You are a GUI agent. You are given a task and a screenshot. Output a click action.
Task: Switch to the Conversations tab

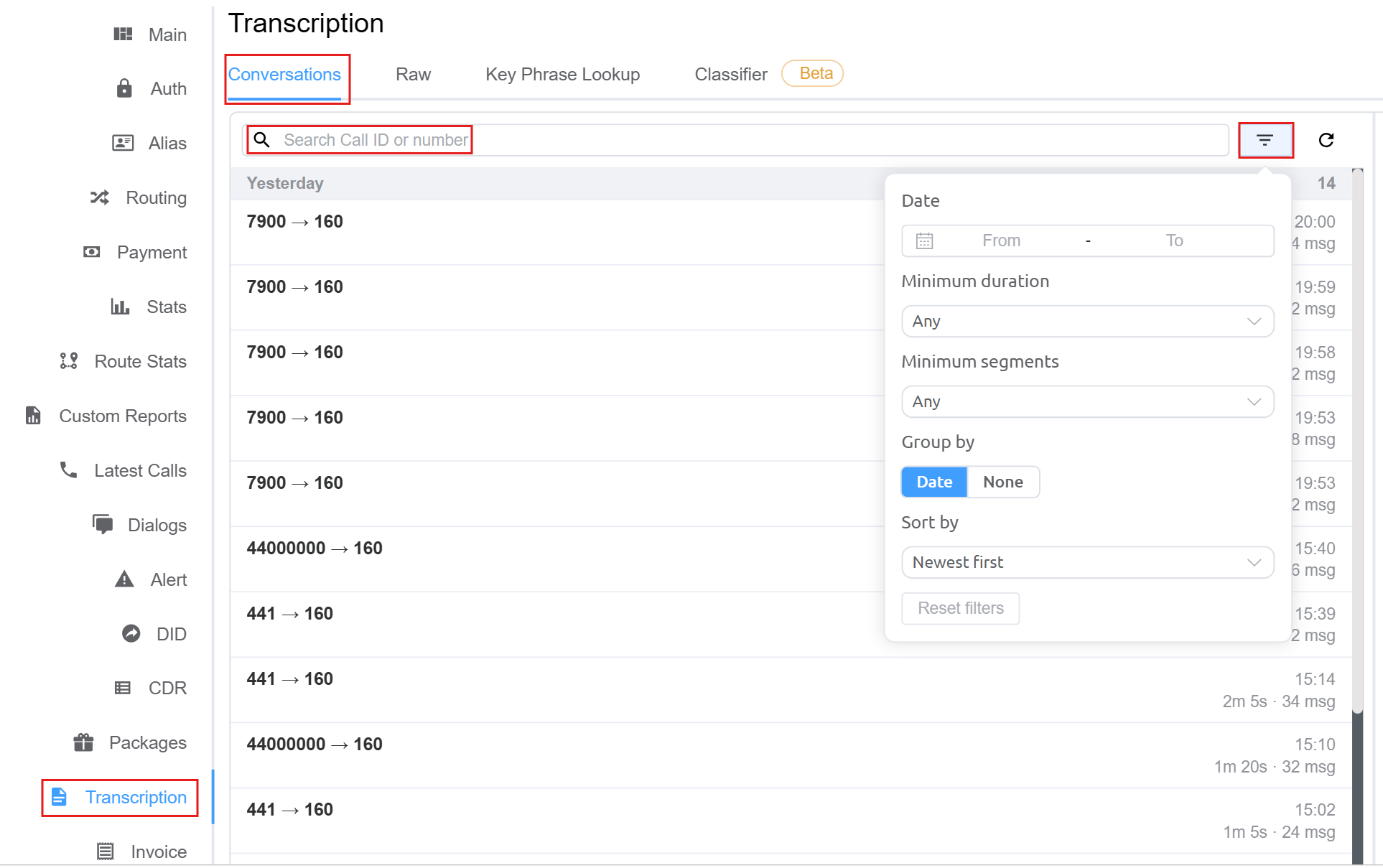click(x=284, y=75)
